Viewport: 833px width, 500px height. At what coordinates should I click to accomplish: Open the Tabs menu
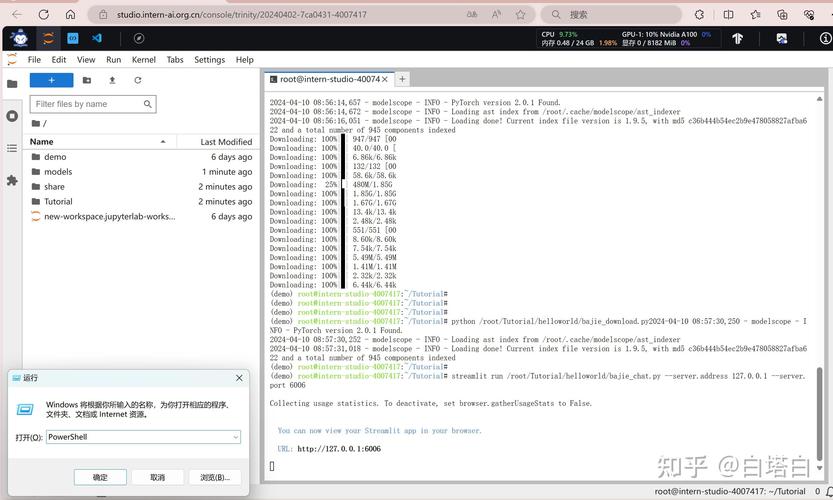[x=175, y=60]
